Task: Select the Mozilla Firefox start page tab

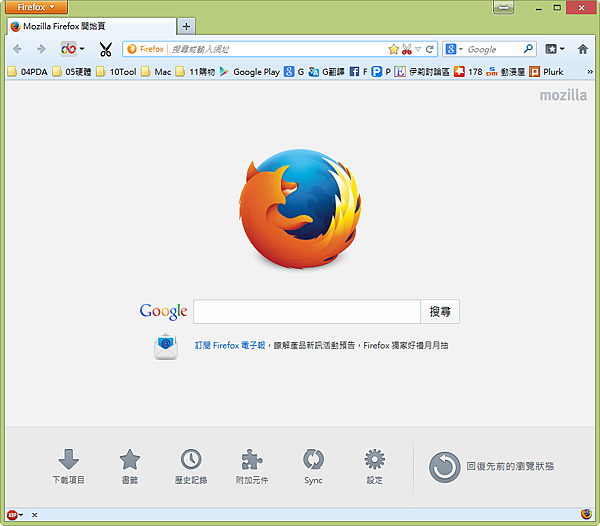Action: (91, 26)
